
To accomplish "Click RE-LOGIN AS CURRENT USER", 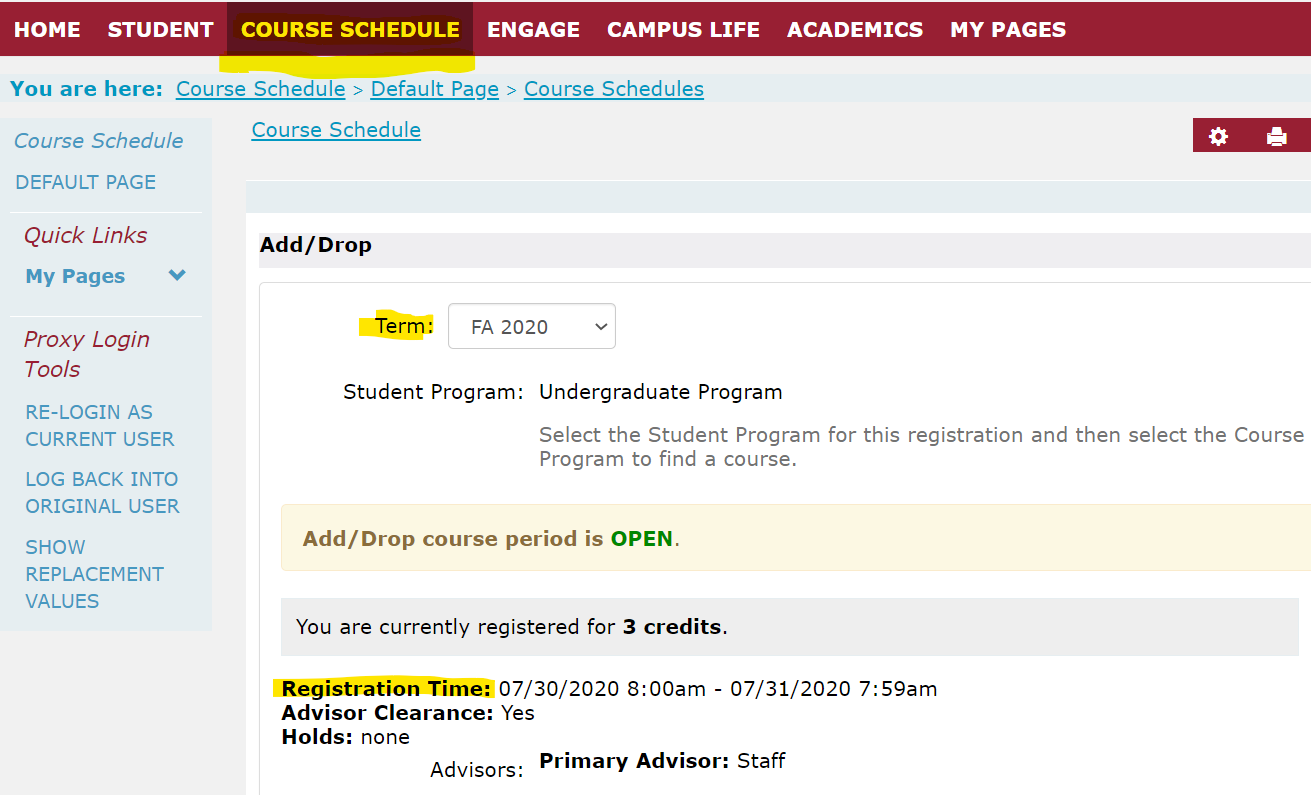I will coord(100,425).
